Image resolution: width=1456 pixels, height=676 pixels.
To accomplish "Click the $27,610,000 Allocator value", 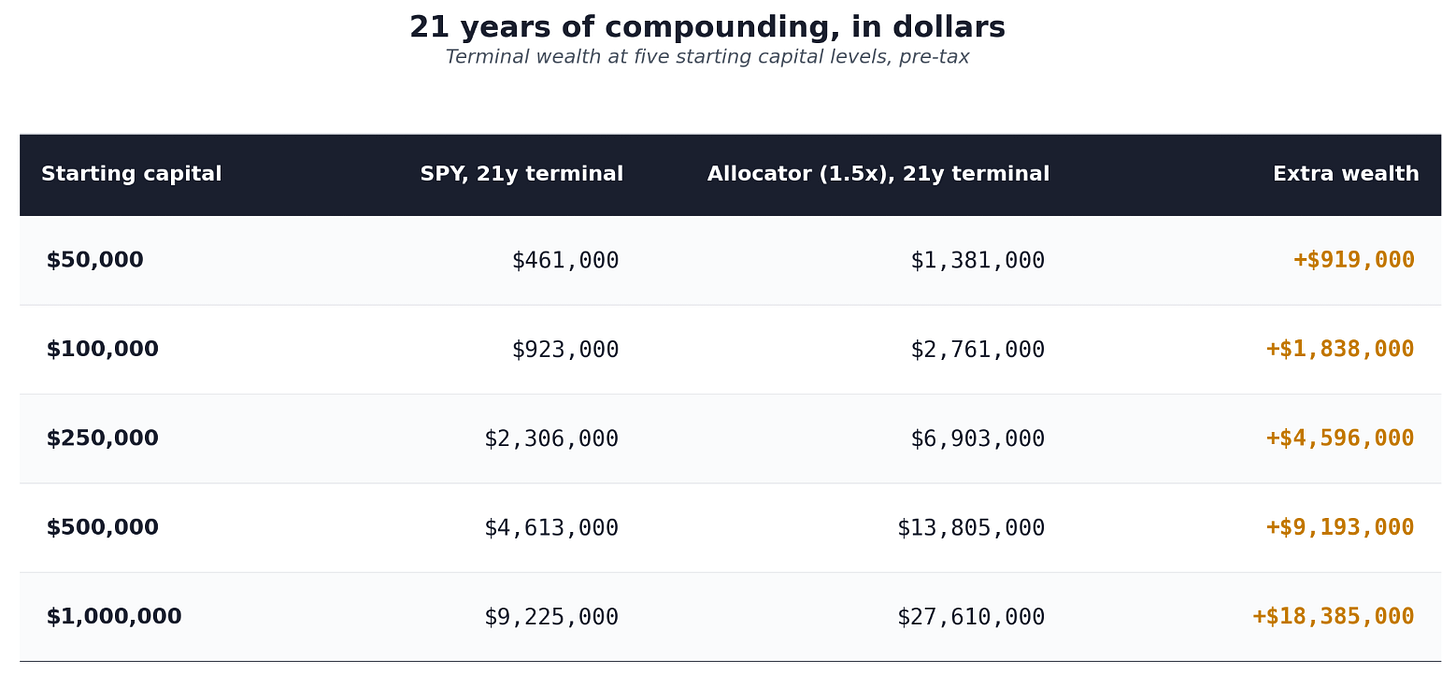I will 970,617.
